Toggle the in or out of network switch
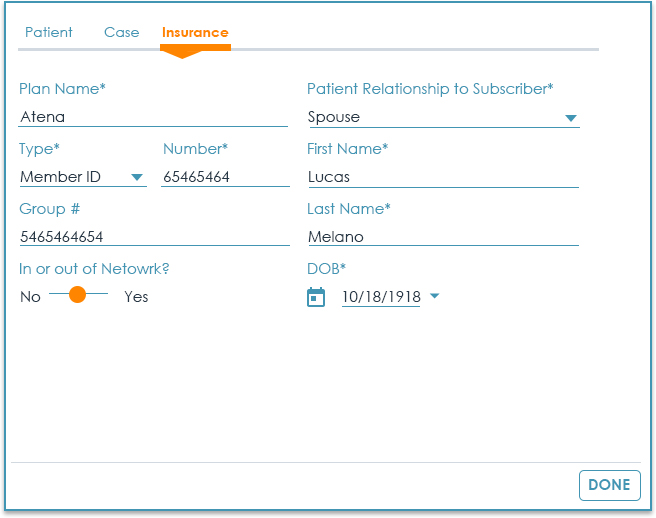The width and height of the screenshot is (656, 518). pos(78,296)
